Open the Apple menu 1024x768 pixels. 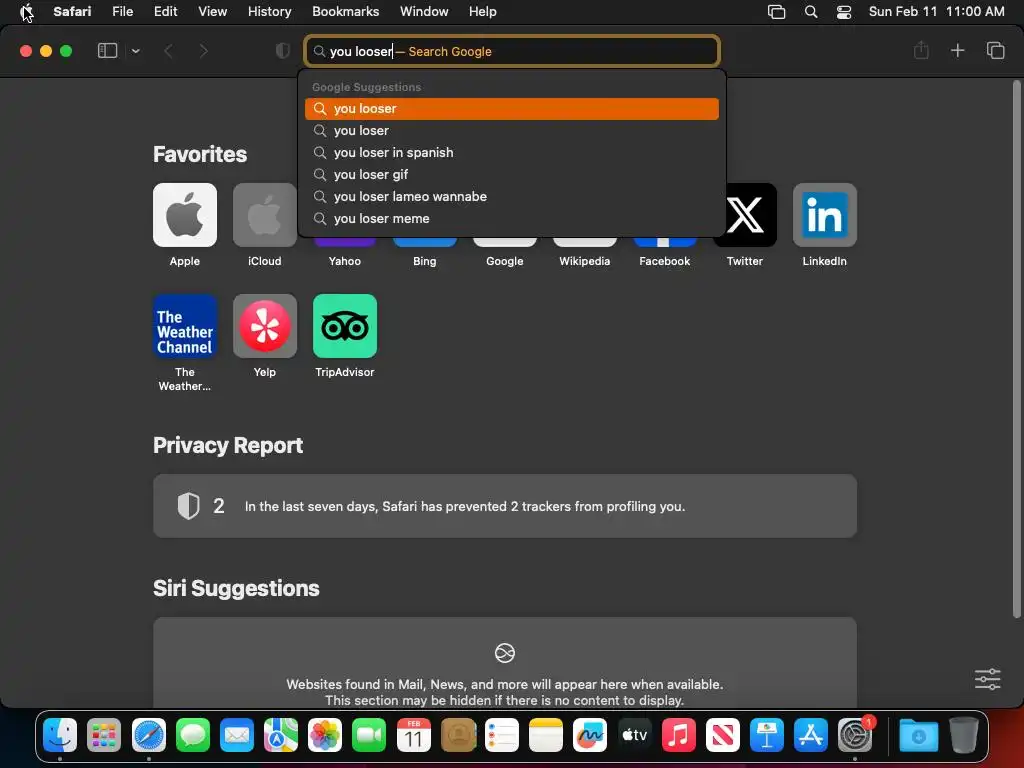(x=27, y=12)
